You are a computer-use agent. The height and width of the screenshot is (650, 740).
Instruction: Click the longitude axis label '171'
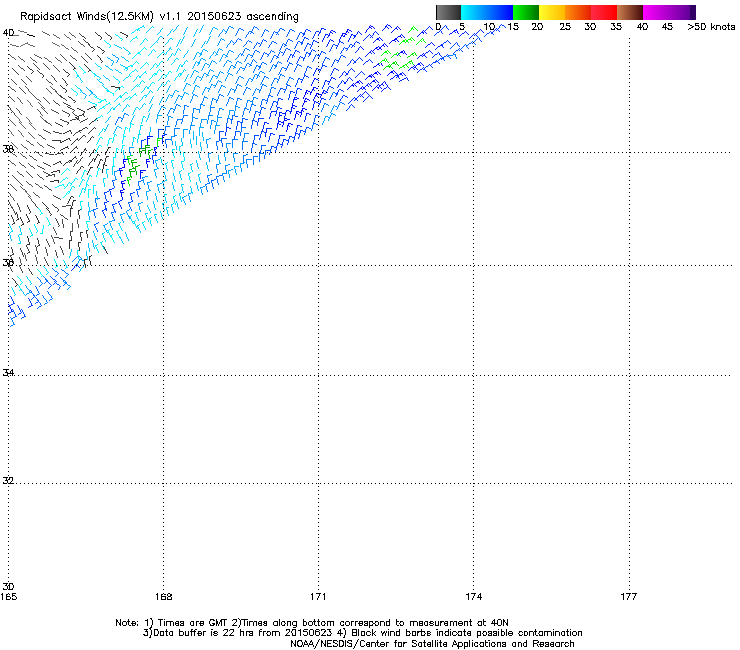point(318,597)
